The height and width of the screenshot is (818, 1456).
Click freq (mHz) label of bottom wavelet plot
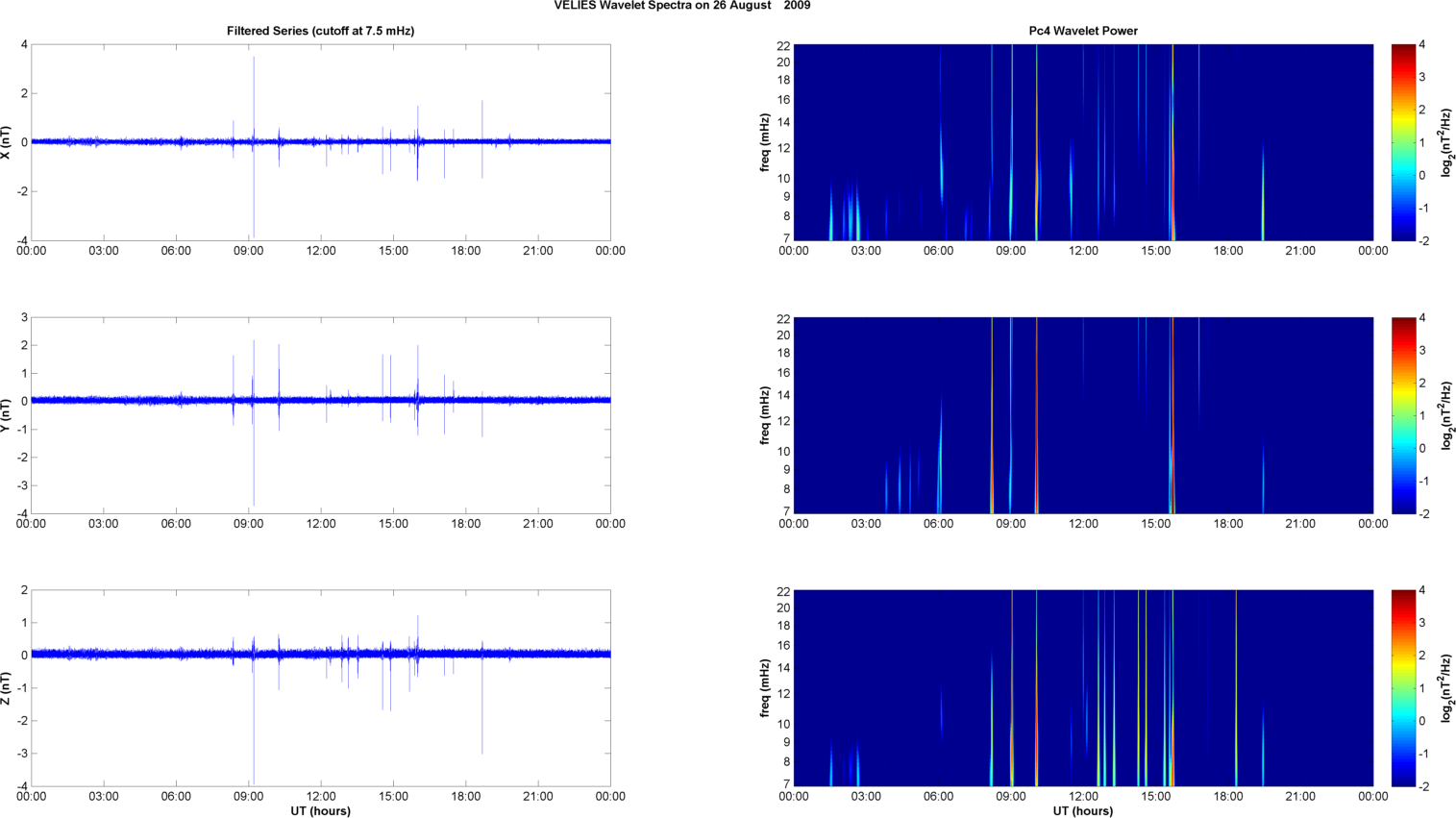(x=765, y=688)
